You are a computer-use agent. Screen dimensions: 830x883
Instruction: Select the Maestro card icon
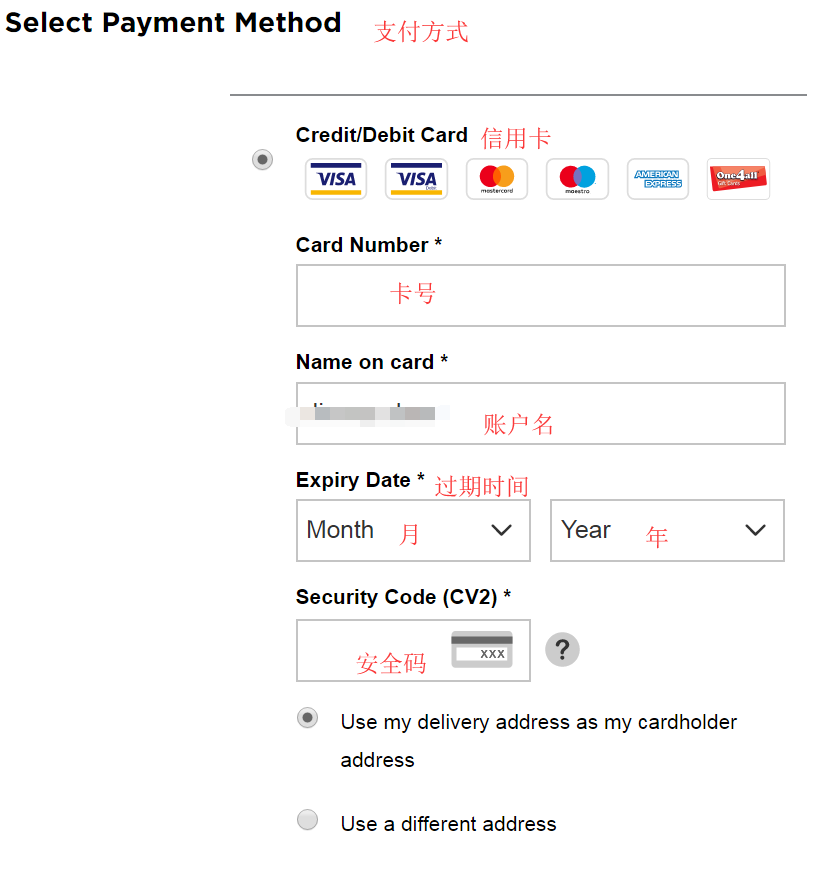click(x=577, y=180)
